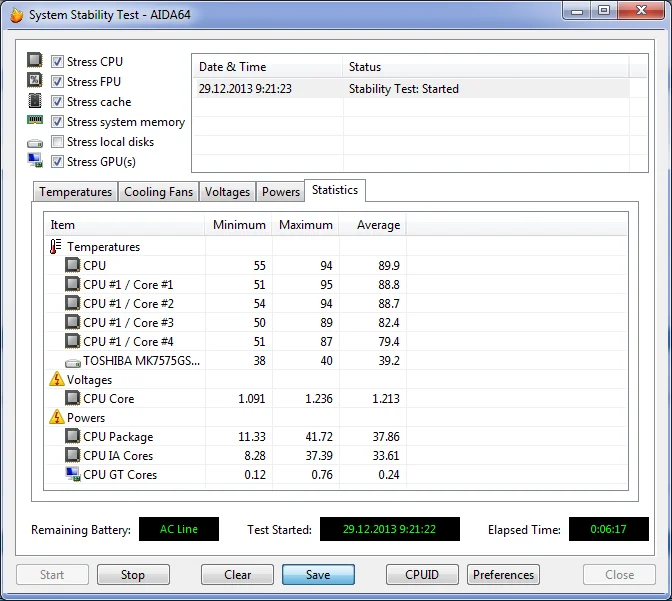Viewport: 672px width, 601px height.
Task: Go to the Powers tab
Action: pyautogui.click(x=281, y=192)
